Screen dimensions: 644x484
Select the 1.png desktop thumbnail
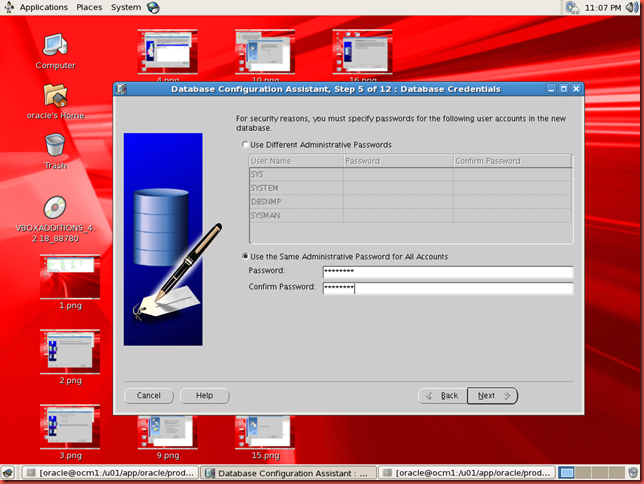(x=70, y=277)
